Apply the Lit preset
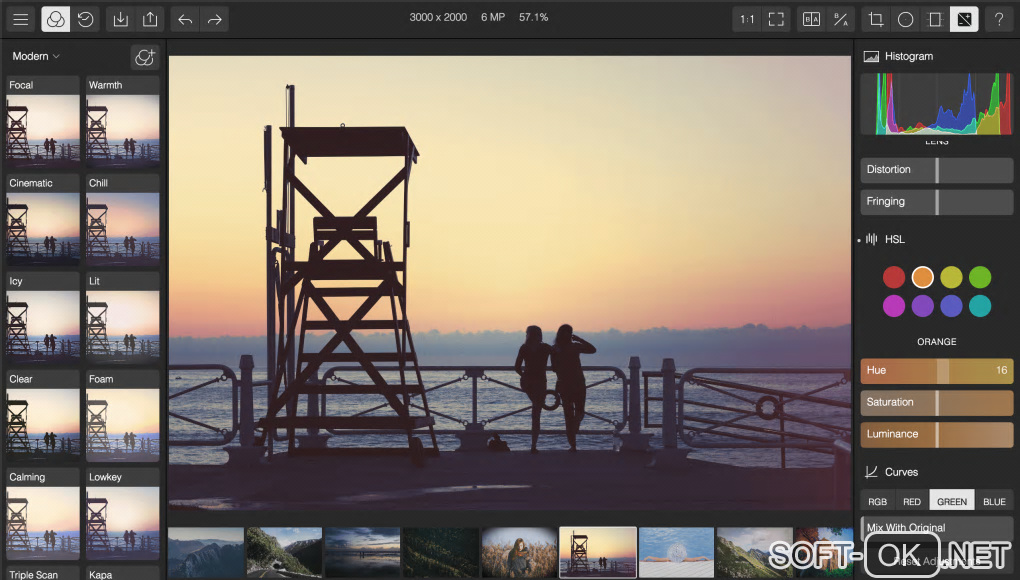Image resolution: width=1020 pixels, height=580 pixels. (x=123, y=319)
